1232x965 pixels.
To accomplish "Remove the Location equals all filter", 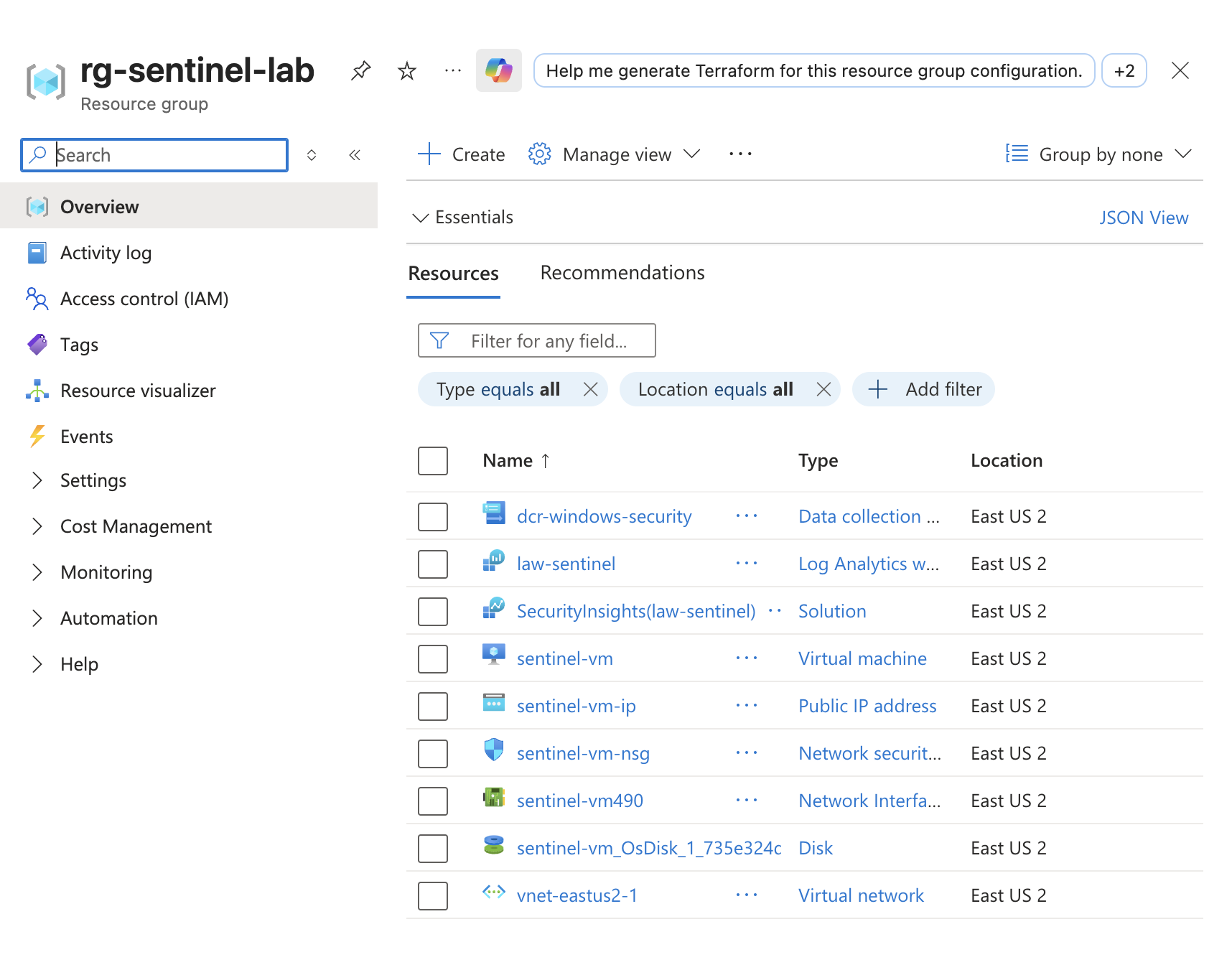I will 823,389.
